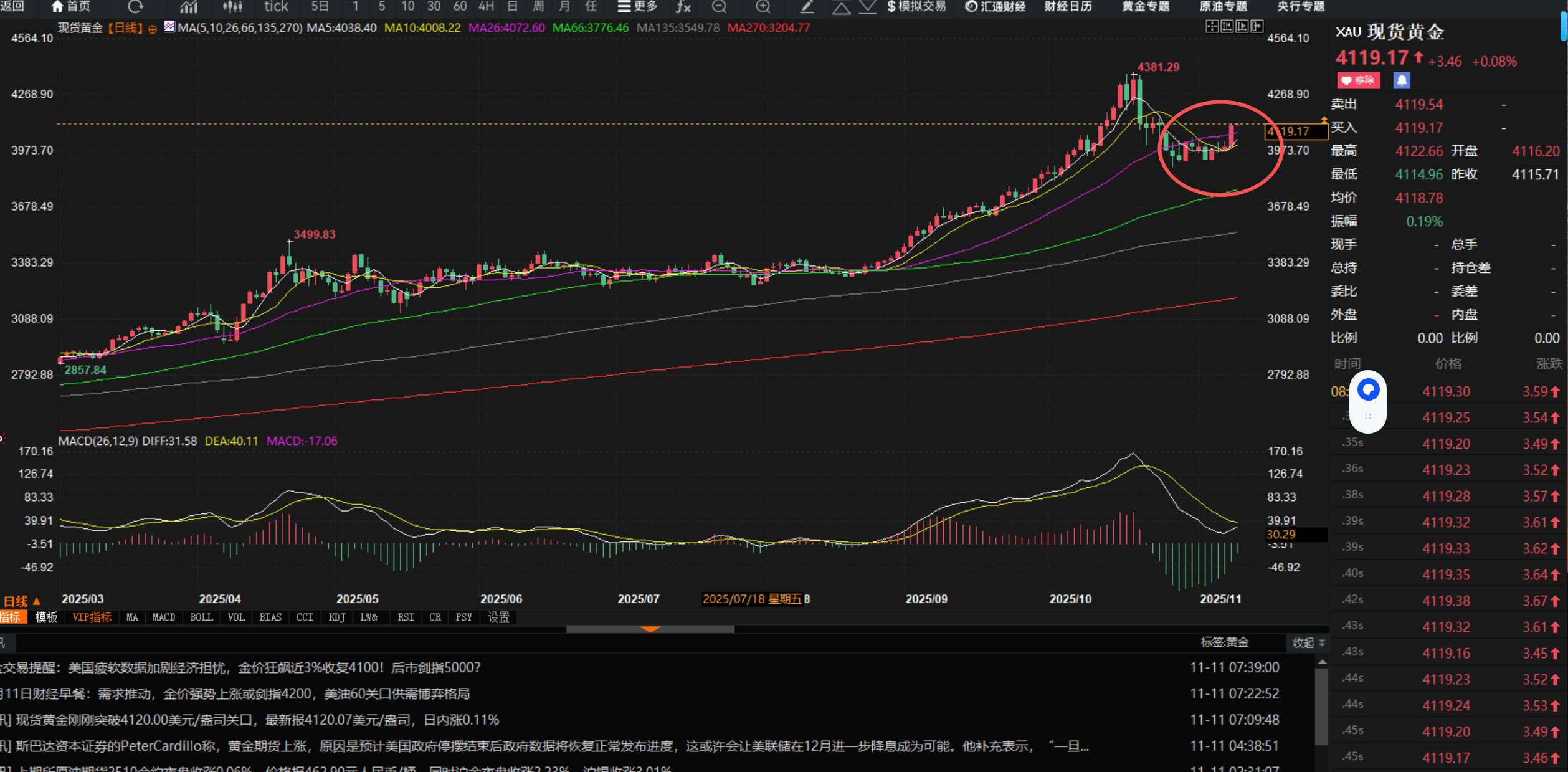Open the 黄金专题 gold topic link

1145,6
